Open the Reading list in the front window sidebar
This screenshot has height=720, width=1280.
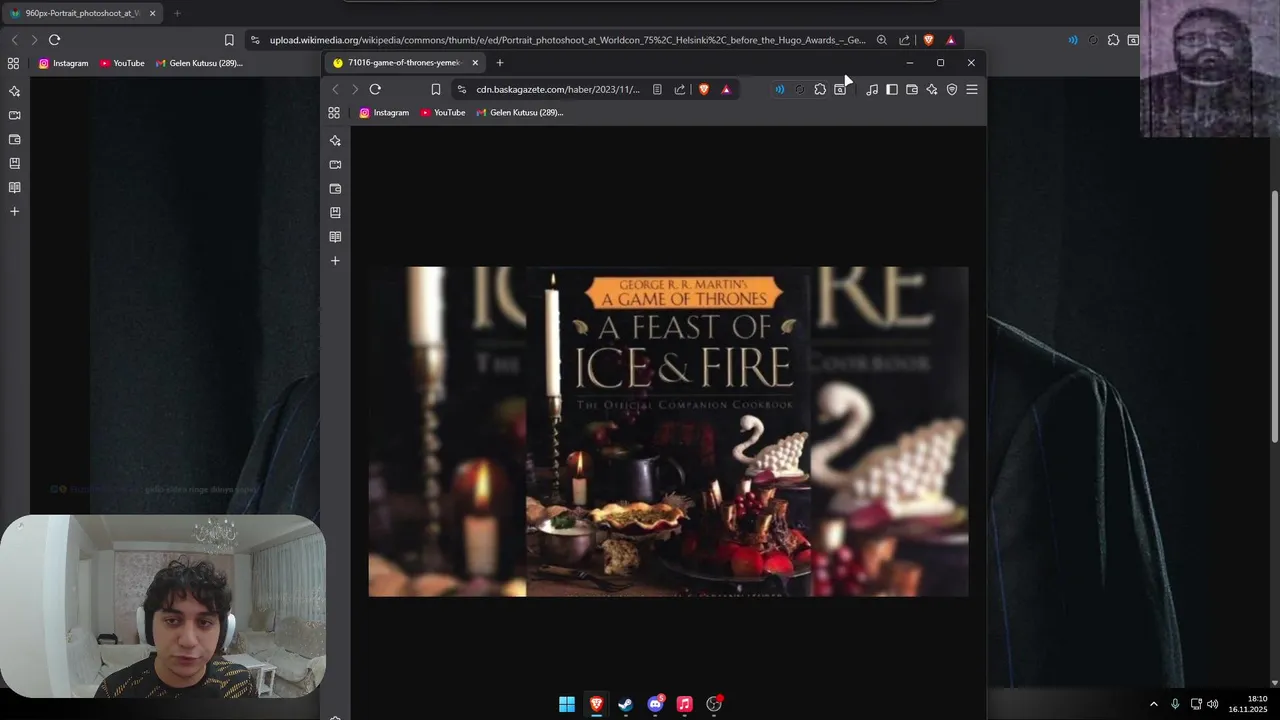335,237
